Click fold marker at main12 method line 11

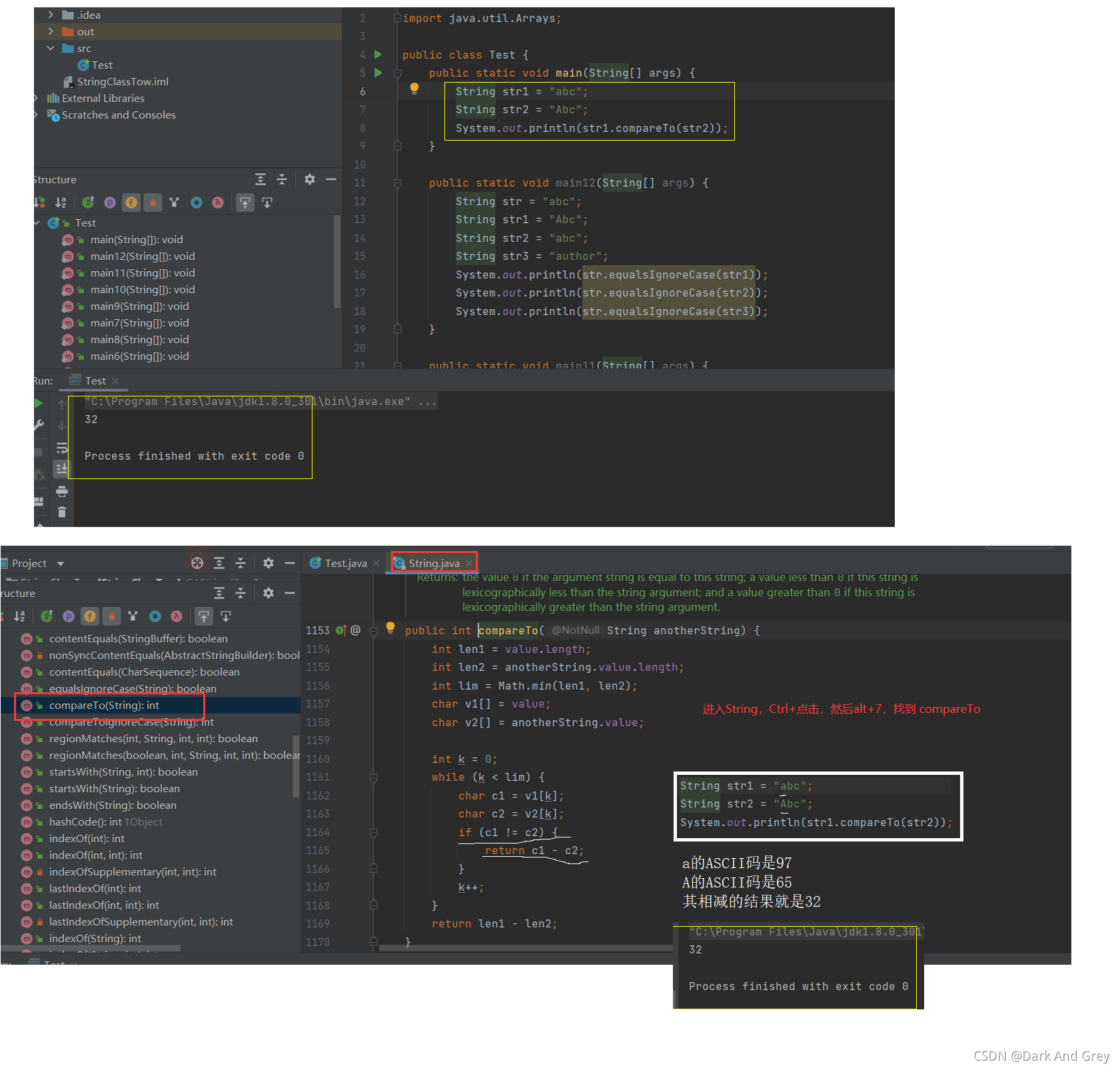(x=398, y=183)
